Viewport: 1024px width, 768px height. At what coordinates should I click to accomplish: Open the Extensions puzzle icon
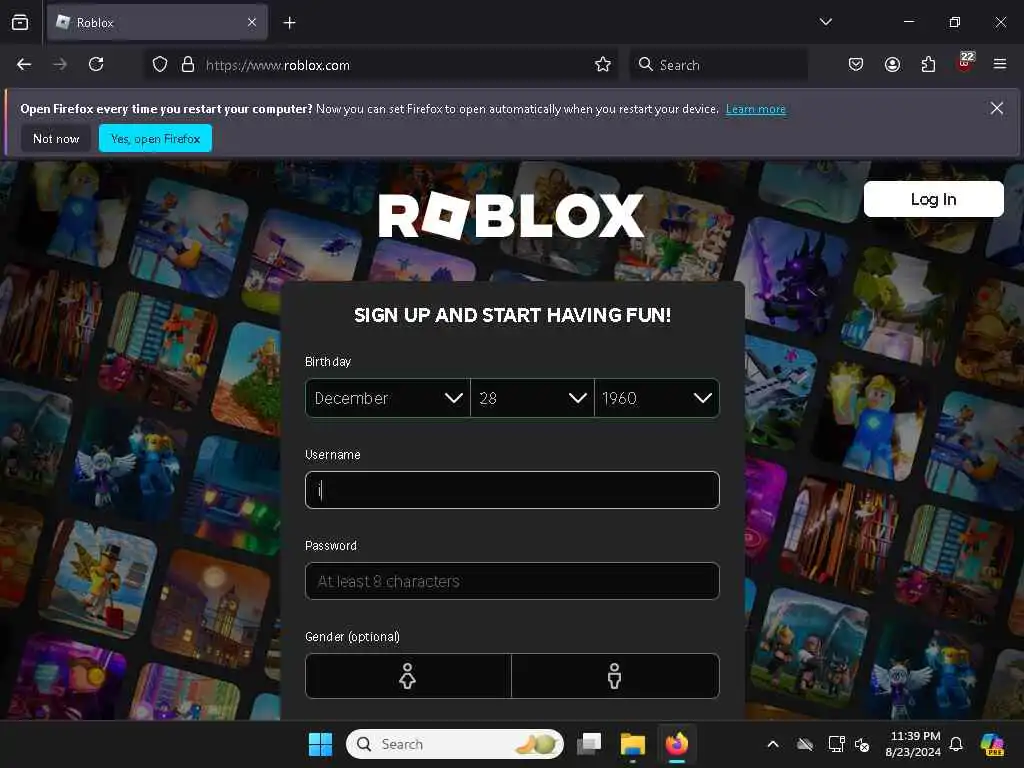click(x=928, y=64)
